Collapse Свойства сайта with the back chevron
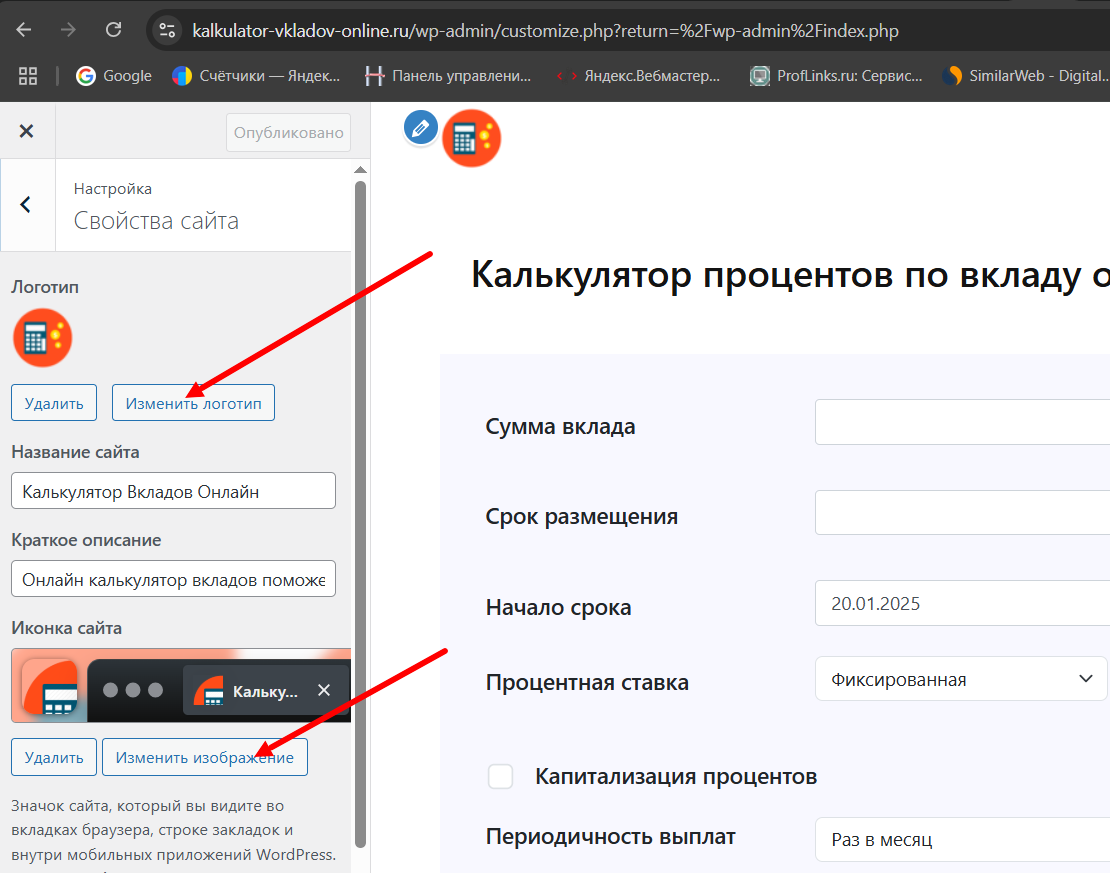This screenshot has height=873, width=1110. [x=27, y=205]
